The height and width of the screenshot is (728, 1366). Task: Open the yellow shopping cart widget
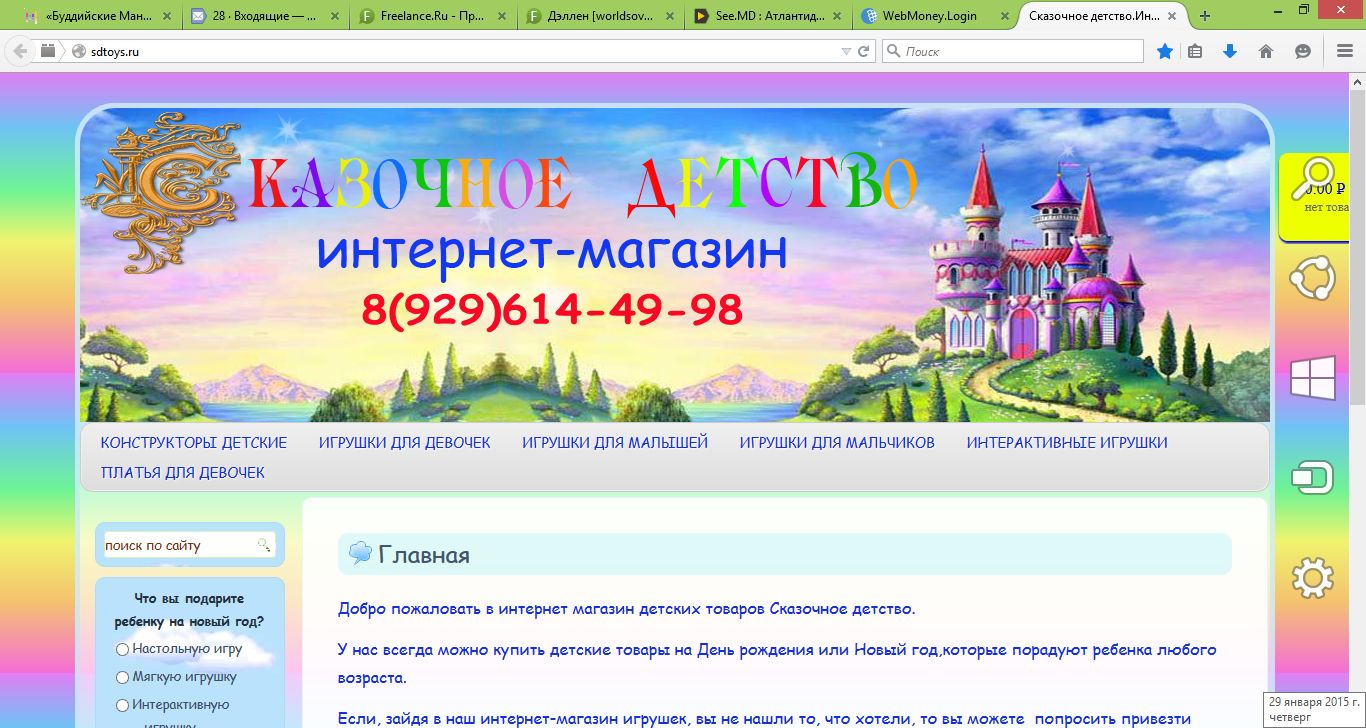pos(1314,197)
